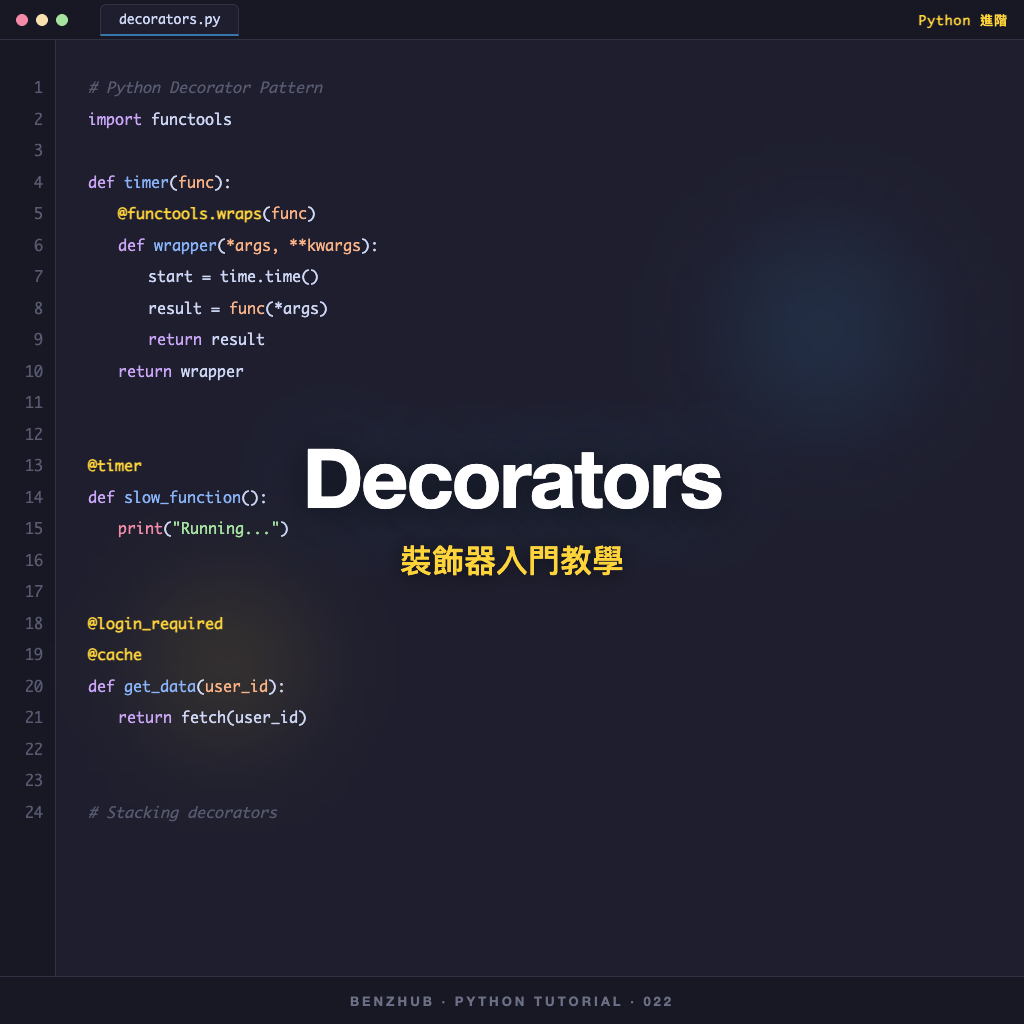
Task: Select line number 13 in the gutter
Action: click(34, 465)
